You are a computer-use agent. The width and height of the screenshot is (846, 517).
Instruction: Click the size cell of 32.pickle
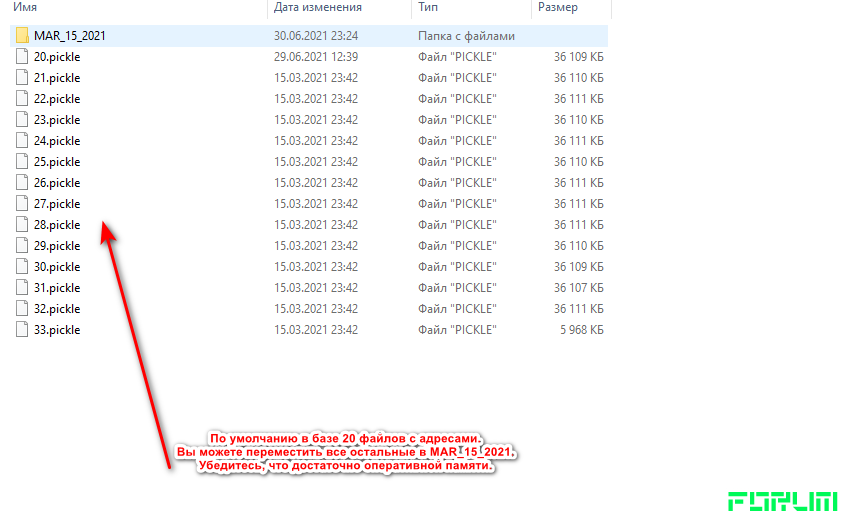578,309
